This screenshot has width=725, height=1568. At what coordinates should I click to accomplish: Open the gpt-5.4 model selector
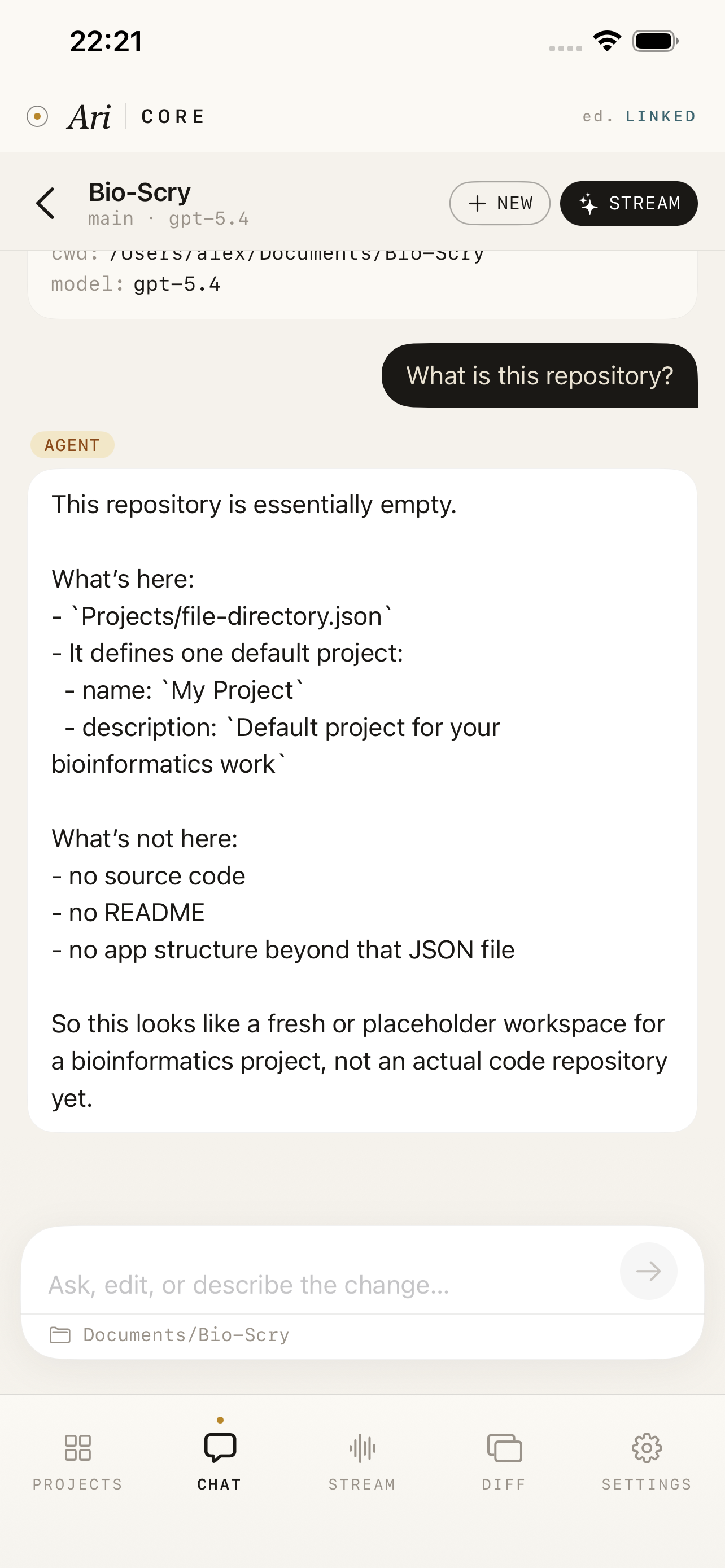(x=209, y=218)
